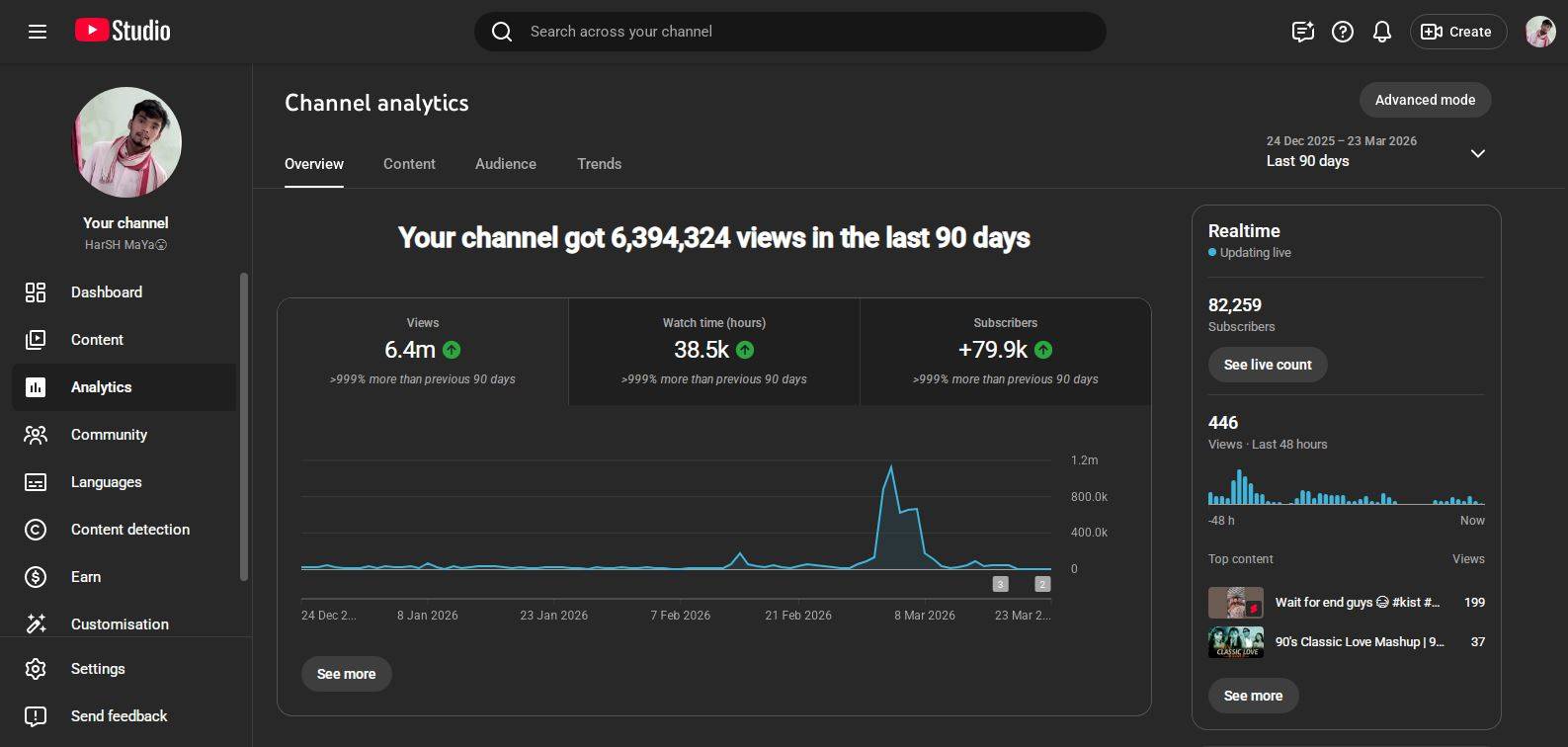Screen dimensions: 1568x747
Task: Open the notifications bell
Action: click(1381, 32)
